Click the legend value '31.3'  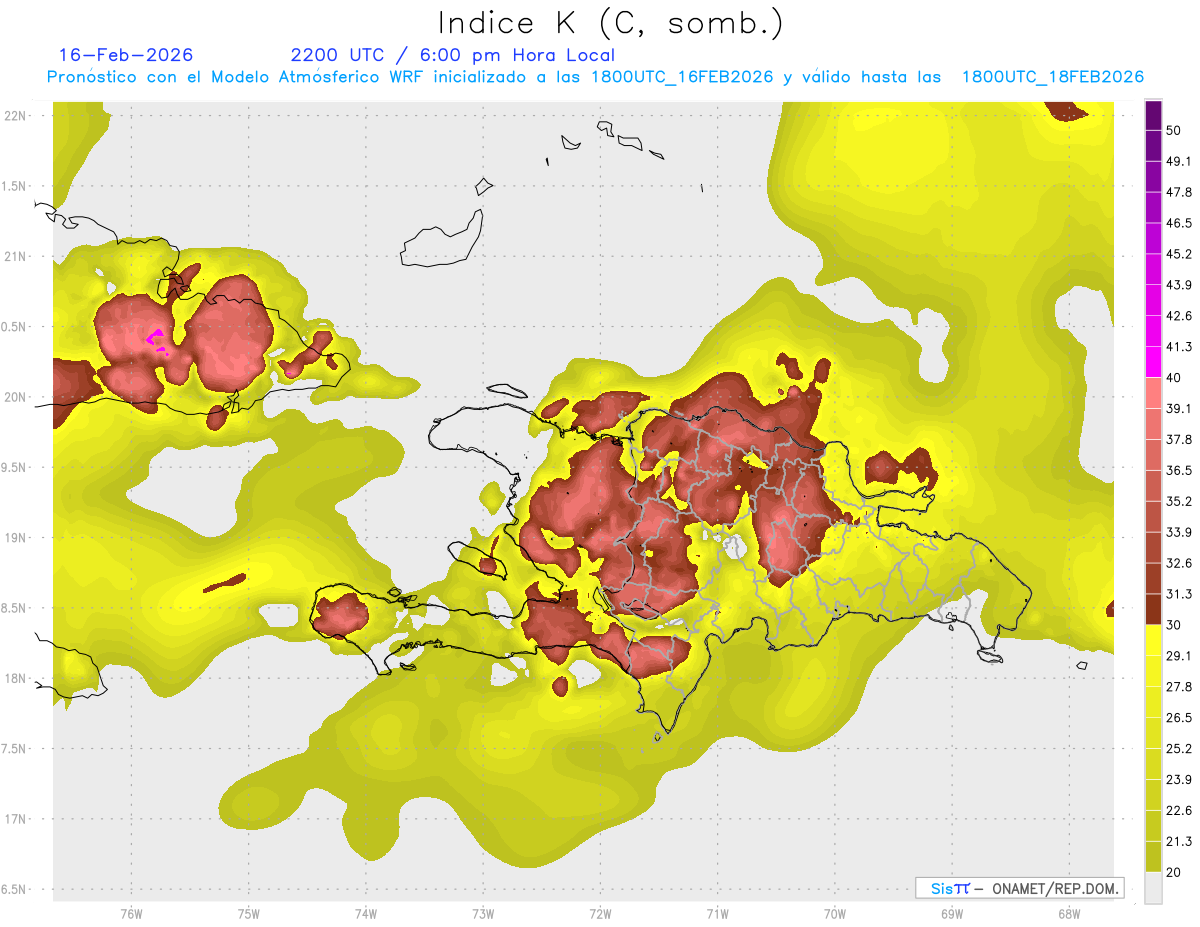(1178, 594)
